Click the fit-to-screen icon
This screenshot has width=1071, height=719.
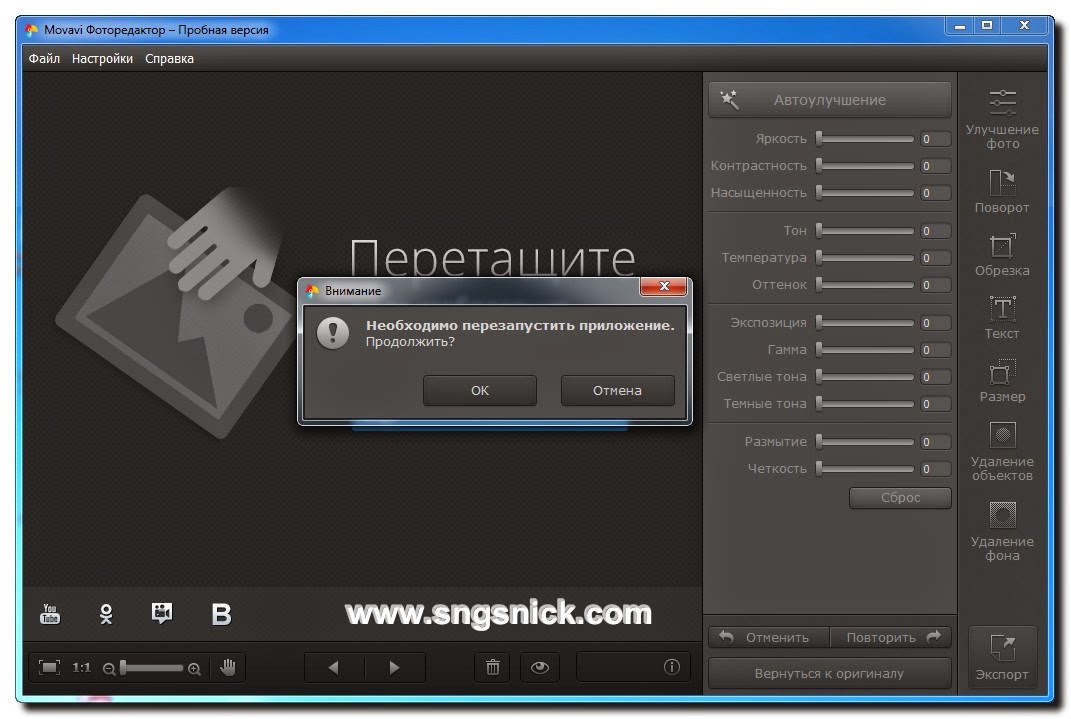49,667
